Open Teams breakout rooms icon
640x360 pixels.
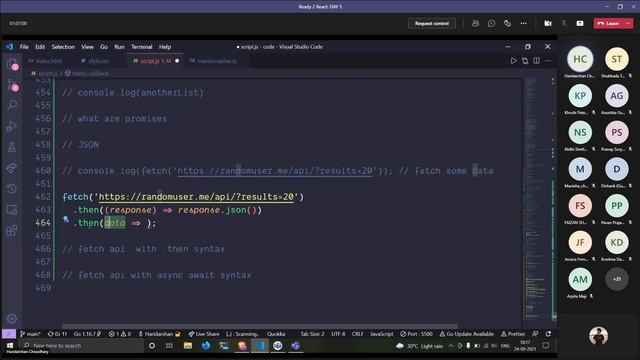(507, 24)
